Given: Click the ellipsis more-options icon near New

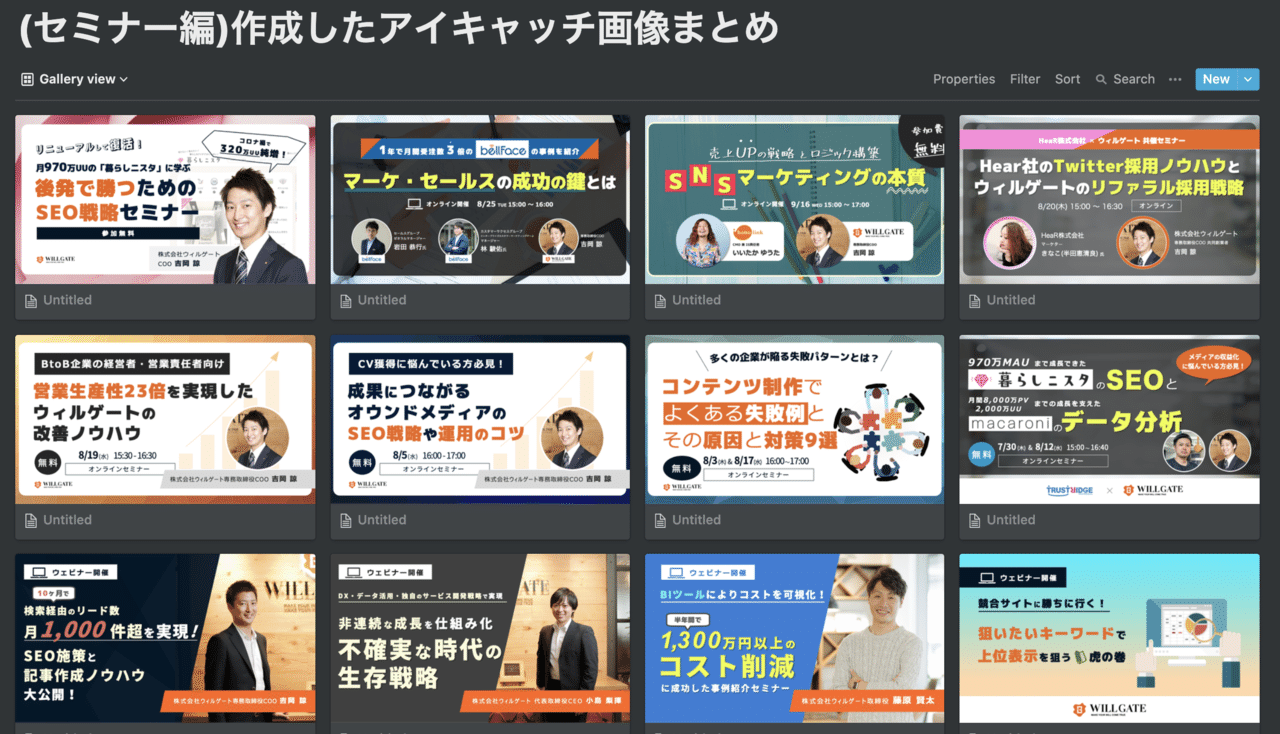Looking at the screenshot, I should pos(1174,79).
